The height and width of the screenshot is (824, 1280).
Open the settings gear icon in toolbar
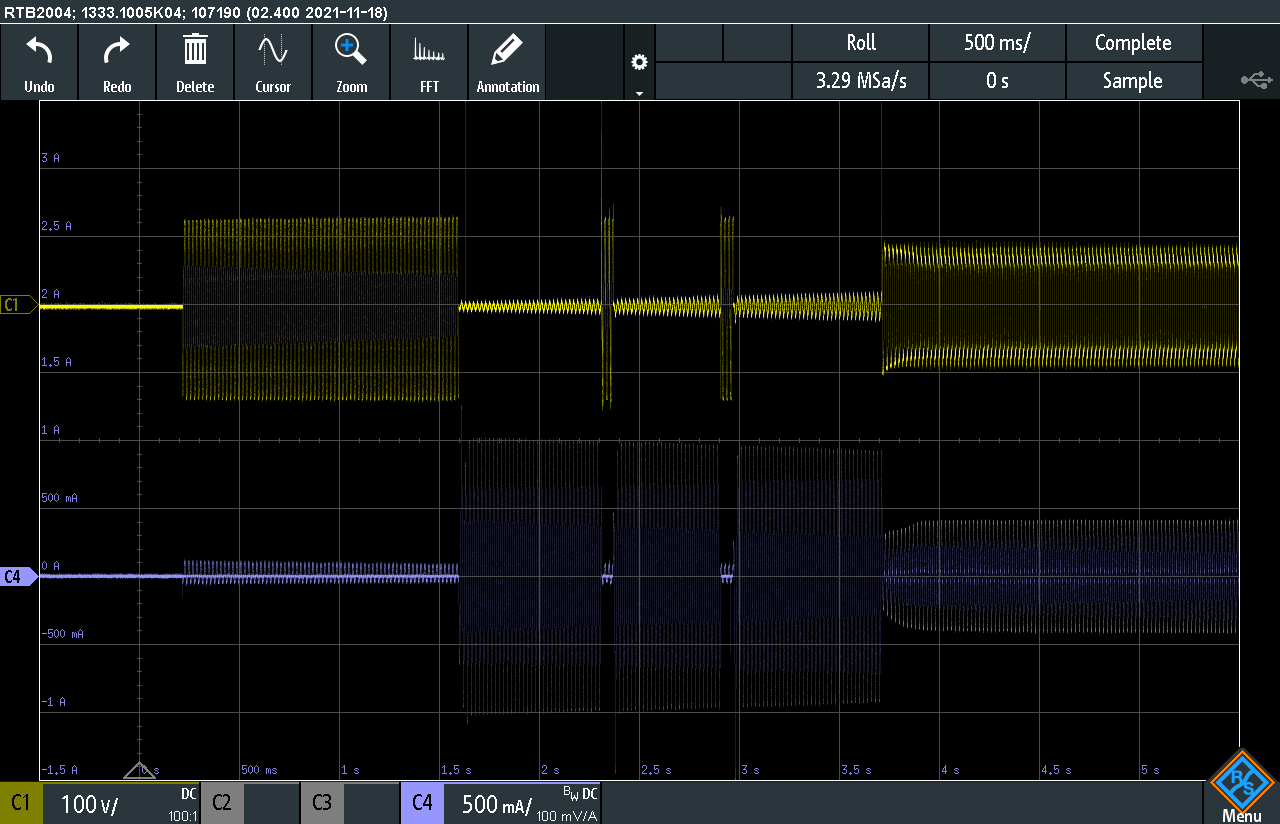[639, 63]
